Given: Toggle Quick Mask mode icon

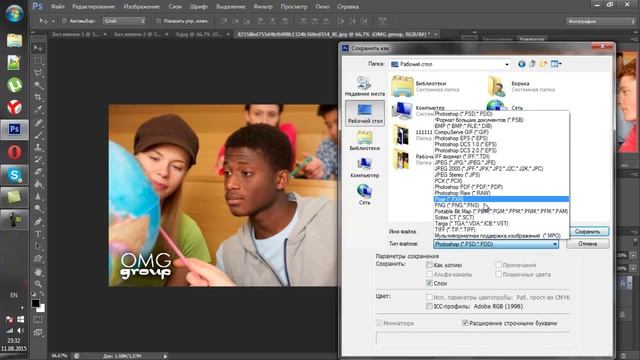Looking at the screenshot, I should [38, 320].
